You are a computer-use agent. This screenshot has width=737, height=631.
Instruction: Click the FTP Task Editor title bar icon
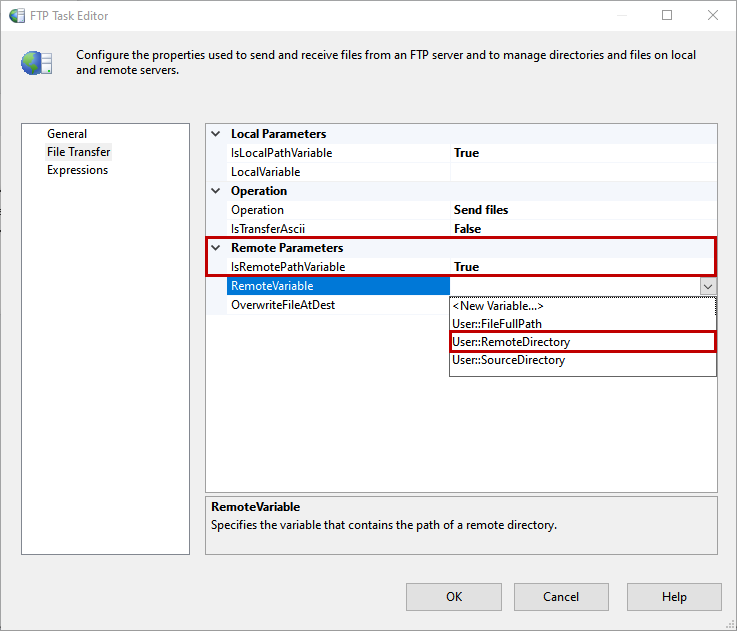(18, 15)
